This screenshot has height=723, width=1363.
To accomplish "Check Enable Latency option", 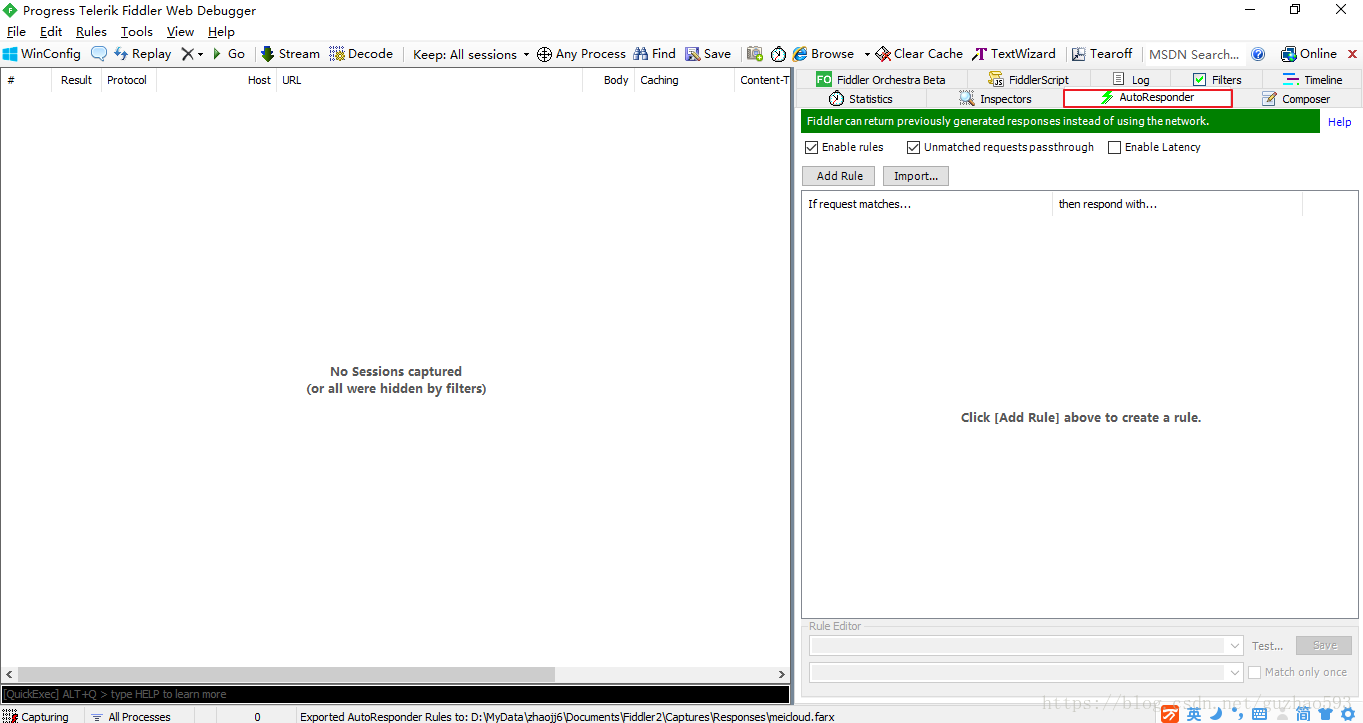I will coord(1114,147).
